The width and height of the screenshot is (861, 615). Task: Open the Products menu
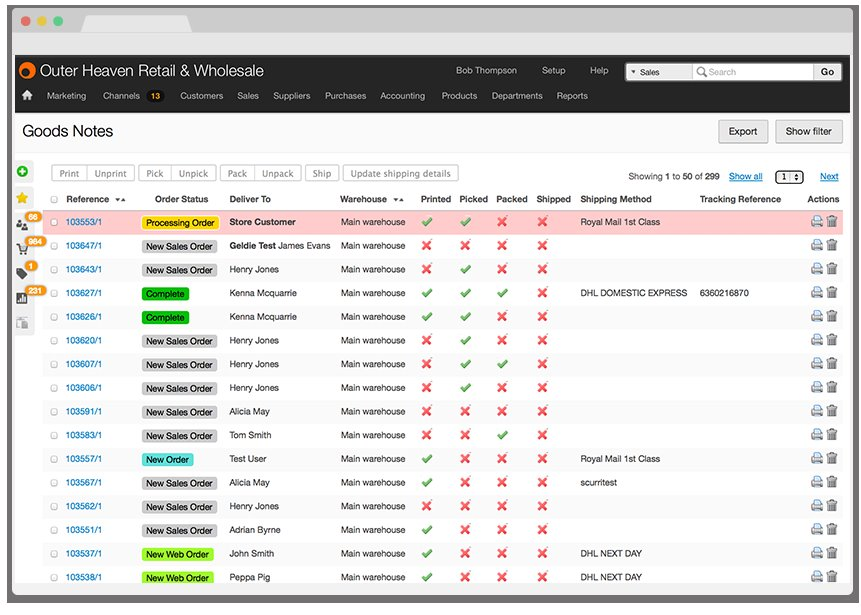459,96
